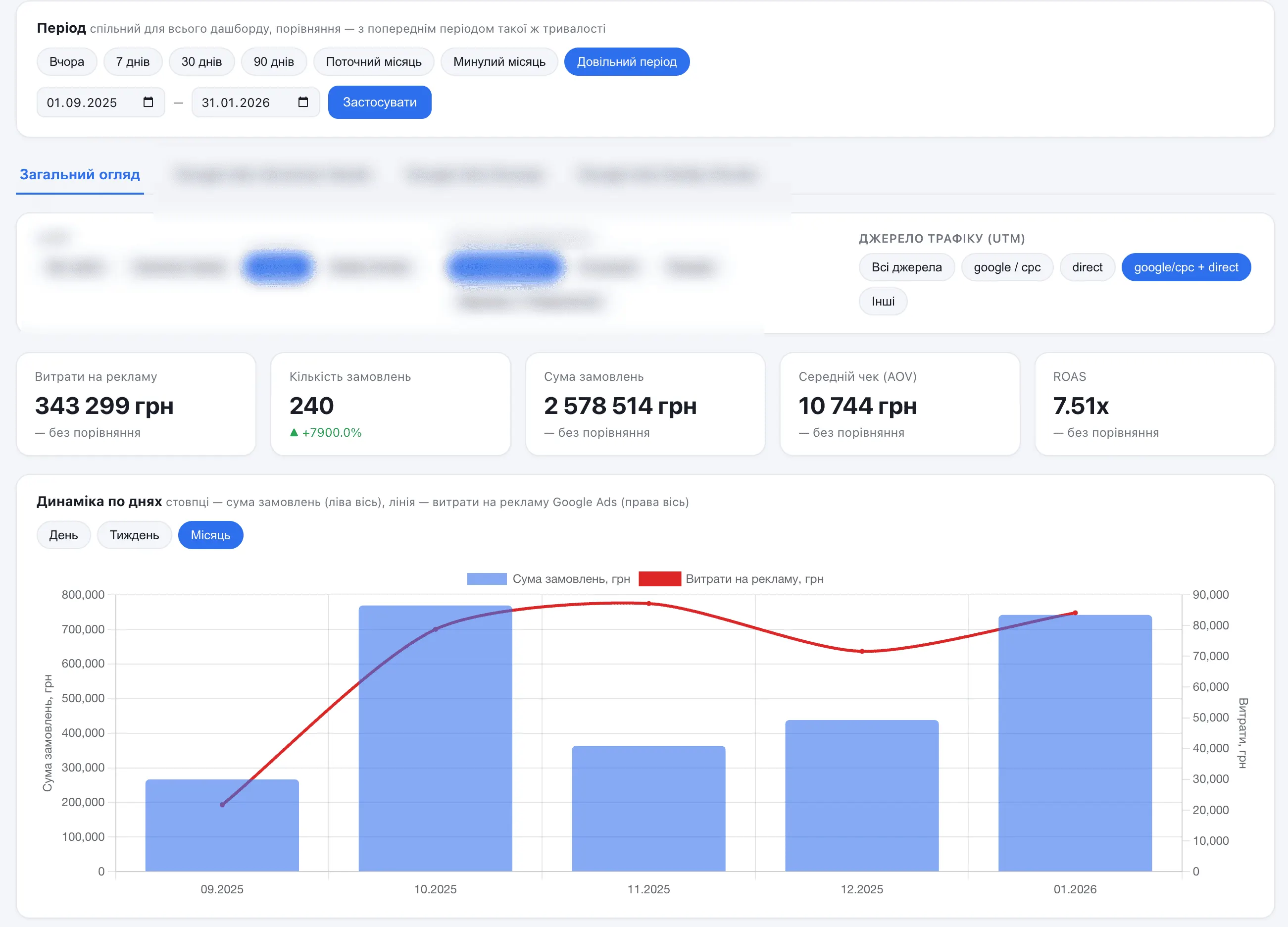Viewport: 1288px width, 927px height.
Task: Click the Сума замовлень value 2 578 514 грн
Action: [x=620, y=406]
